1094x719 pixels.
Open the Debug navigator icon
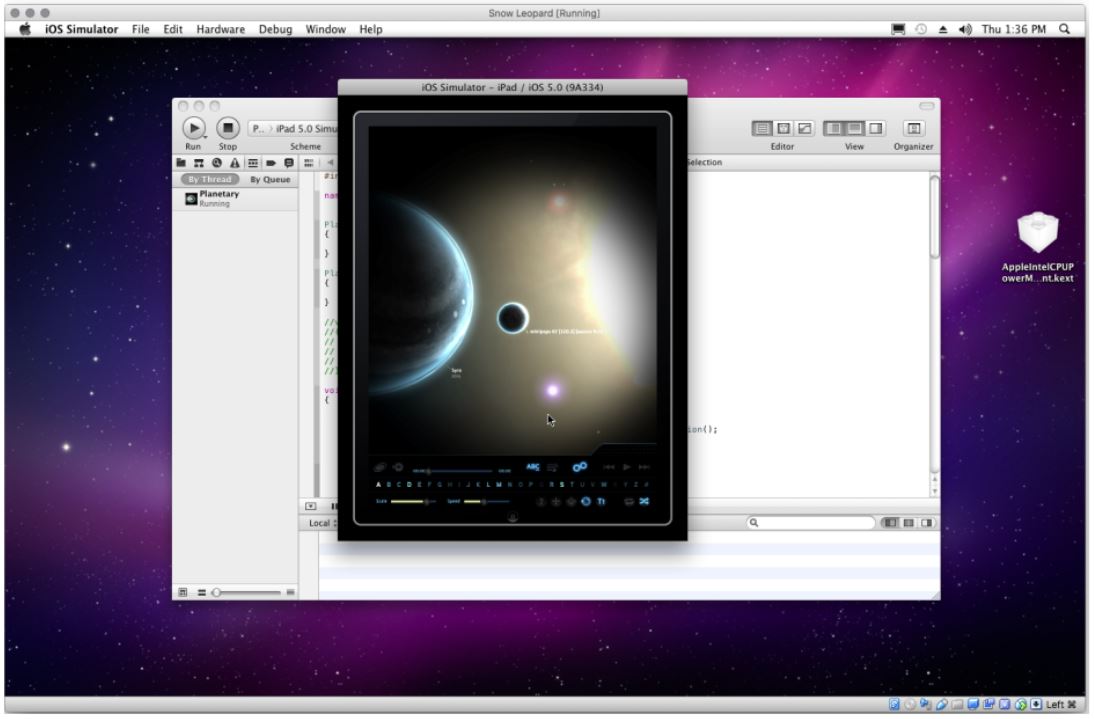[253, 163]
